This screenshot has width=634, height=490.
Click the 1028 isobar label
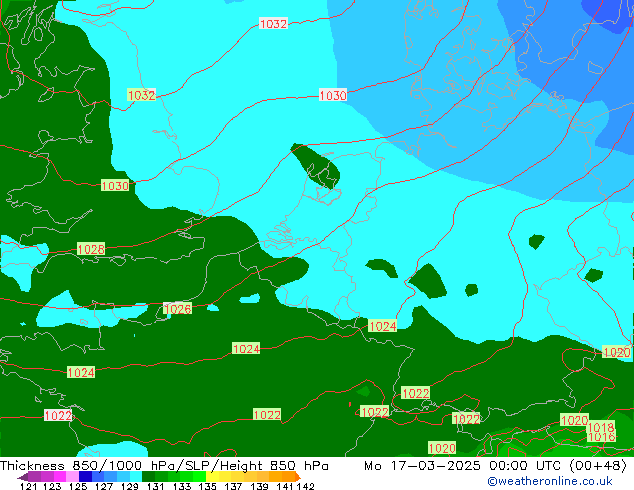point(91,249)
